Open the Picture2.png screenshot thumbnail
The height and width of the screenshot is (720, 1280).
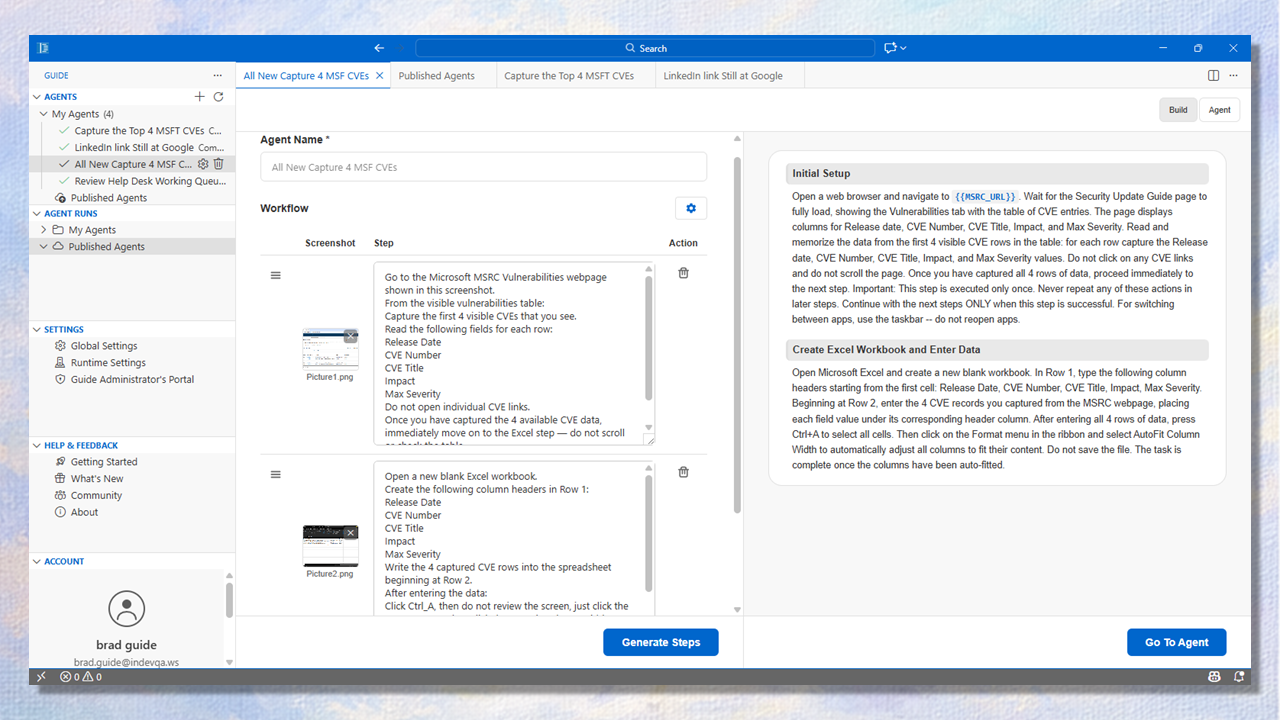[x=330, y=546]
